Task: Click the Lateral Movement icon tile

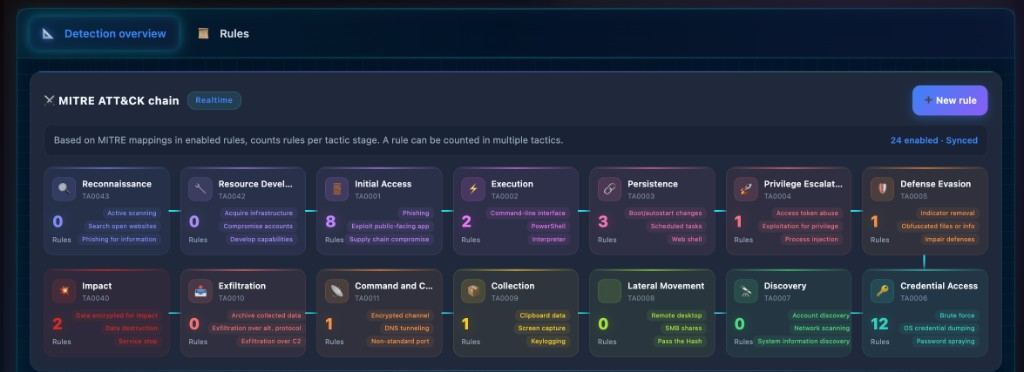Action: [609, 291]
